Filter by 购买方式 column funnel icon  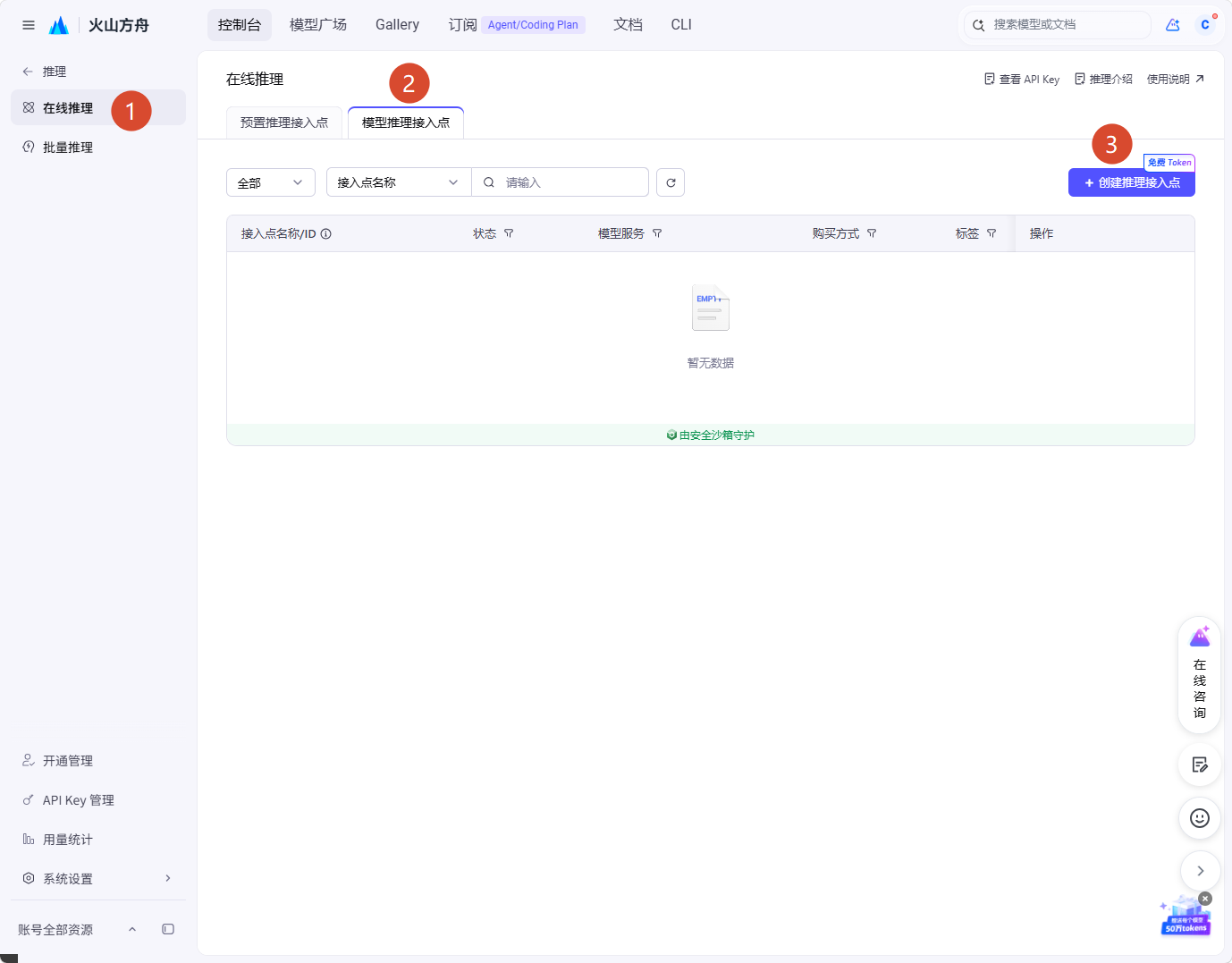pyautogui.click(x=872, y=233)
